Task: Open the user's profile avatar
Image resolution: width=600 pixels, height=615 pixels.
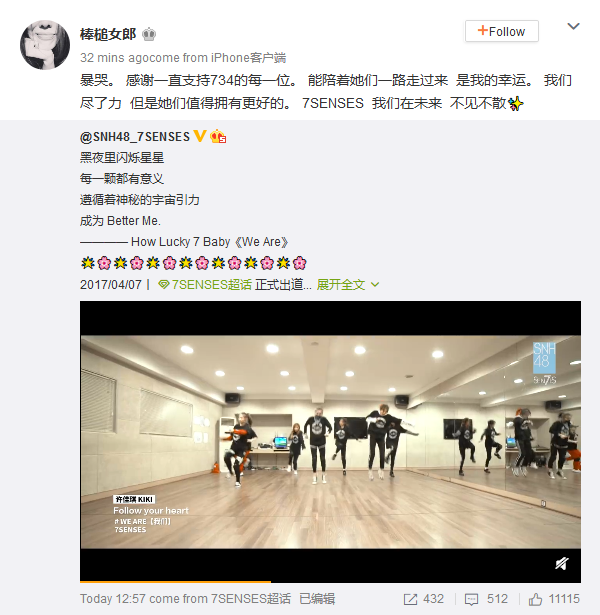Action: tap(45, 45)
